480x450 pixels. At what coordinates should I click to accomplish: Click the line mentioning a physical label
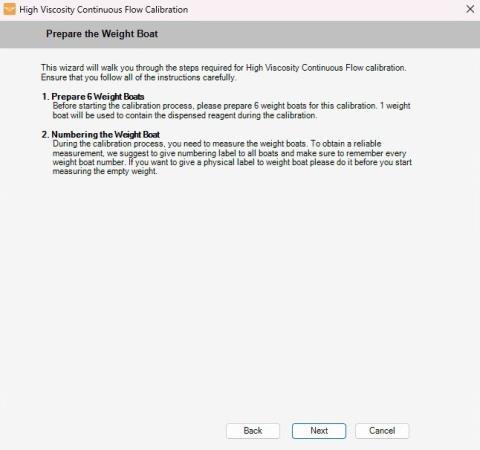tap(232, 162)
